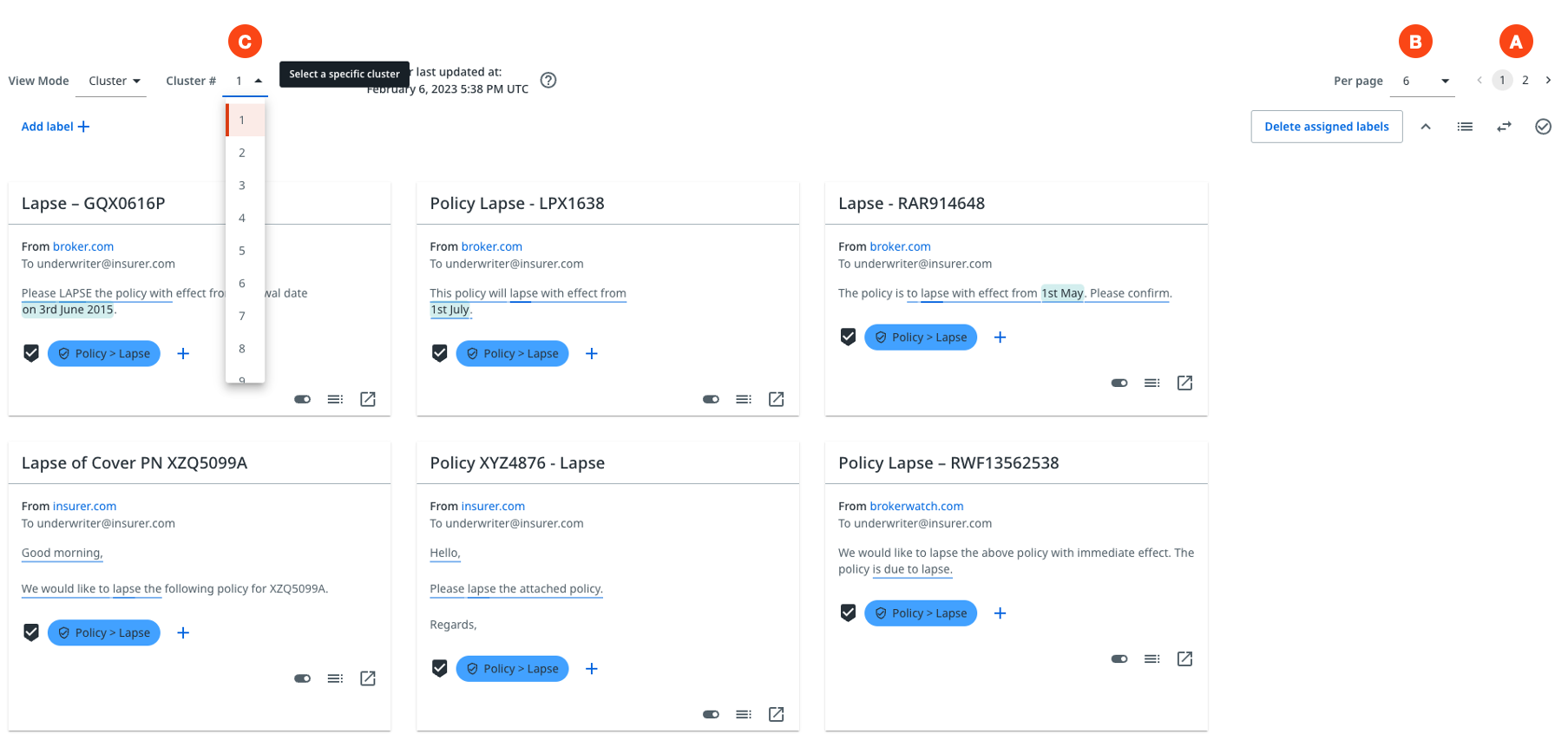The height and width of the screenshot is (747, 1568).
Task: Click the swap arrows icon in toolbar
Action: pyautogui.click(x=1504, y=127)
